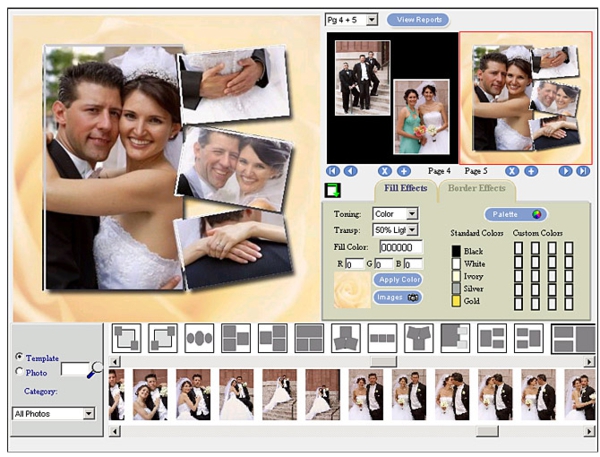Select the Template radio button
This screenshot has width=600, height=457.
20,357
